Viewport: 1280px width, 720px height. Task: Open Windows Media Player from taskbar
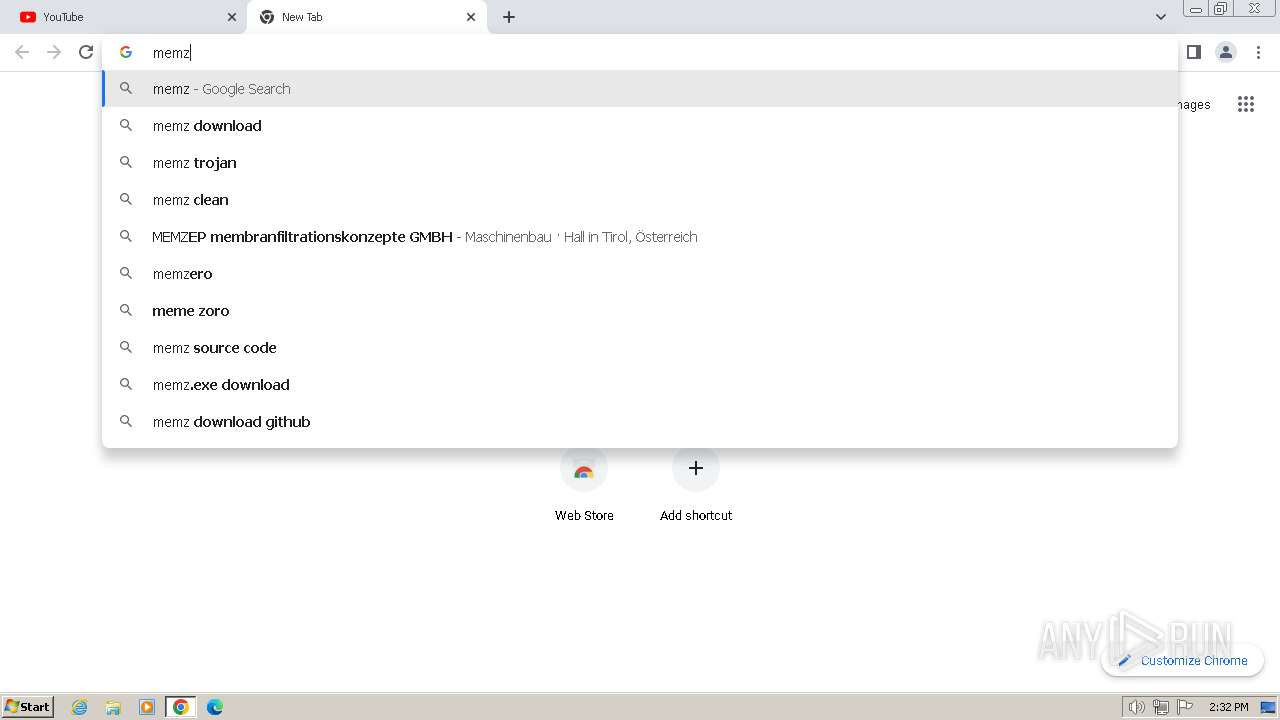[x=147, y=707]
